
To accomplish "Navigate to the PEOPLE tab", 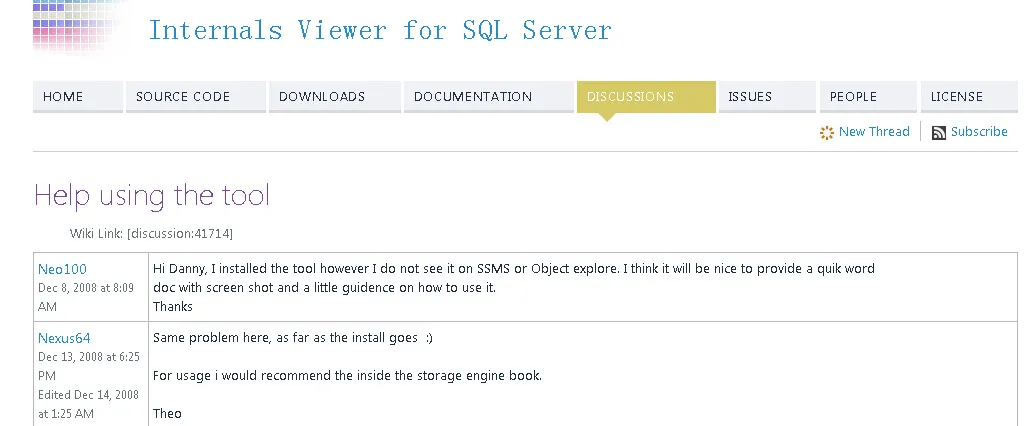I will (x=853, y=97).
